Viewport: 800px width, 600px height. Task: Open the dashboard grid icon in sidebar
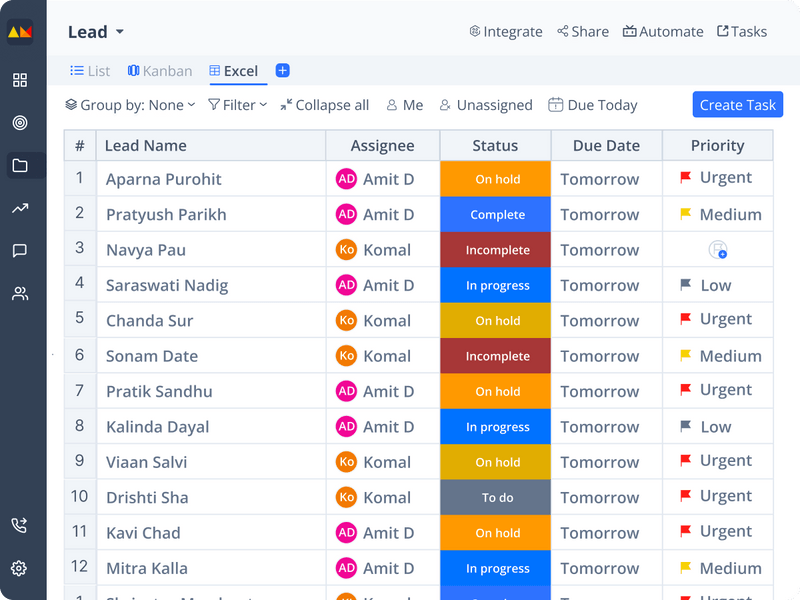[x=19, y=80]
